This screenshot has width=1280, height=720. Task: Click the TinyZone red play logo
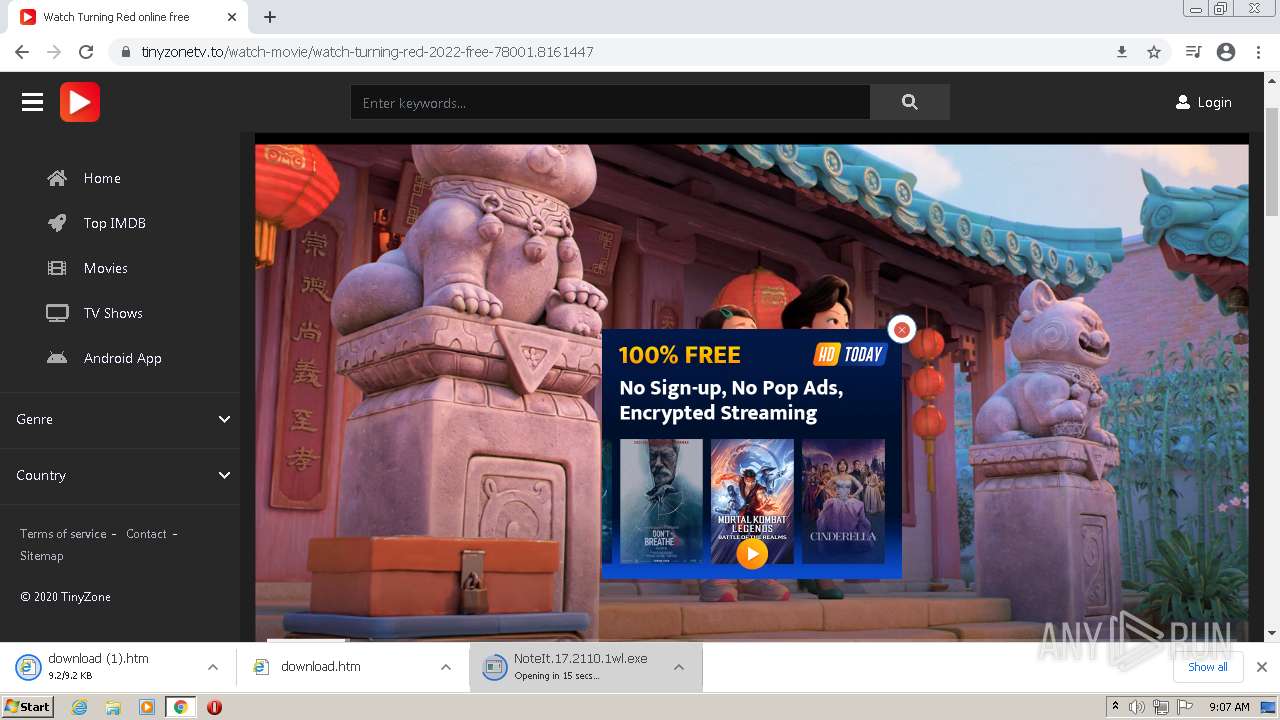[x=80, y=102]
